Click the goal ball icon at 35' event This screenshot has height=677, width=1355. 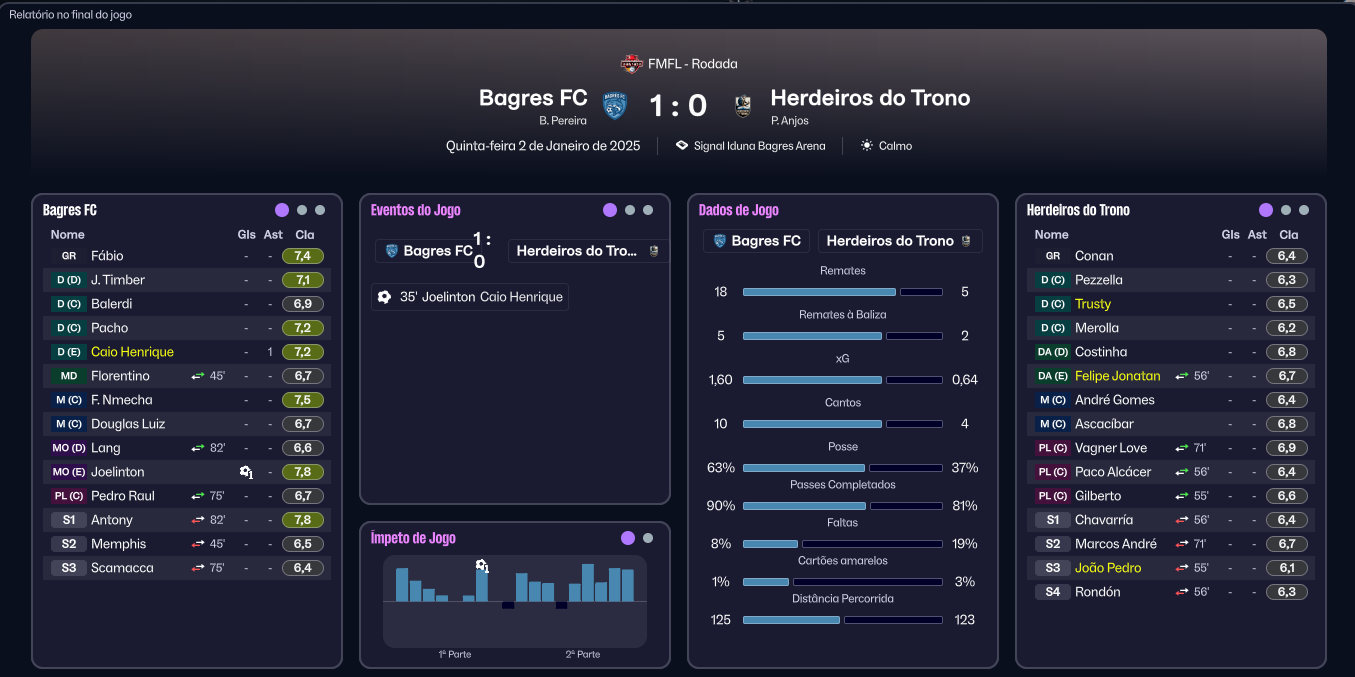click(x=384, y=297)
